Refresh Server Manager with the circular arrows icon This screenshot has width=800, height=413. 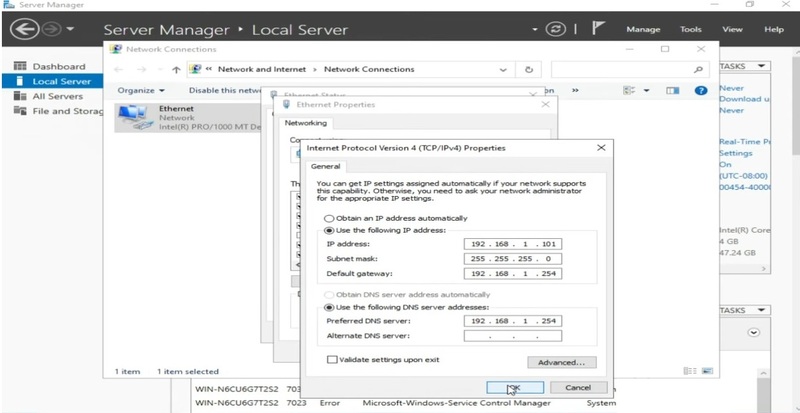556,29
